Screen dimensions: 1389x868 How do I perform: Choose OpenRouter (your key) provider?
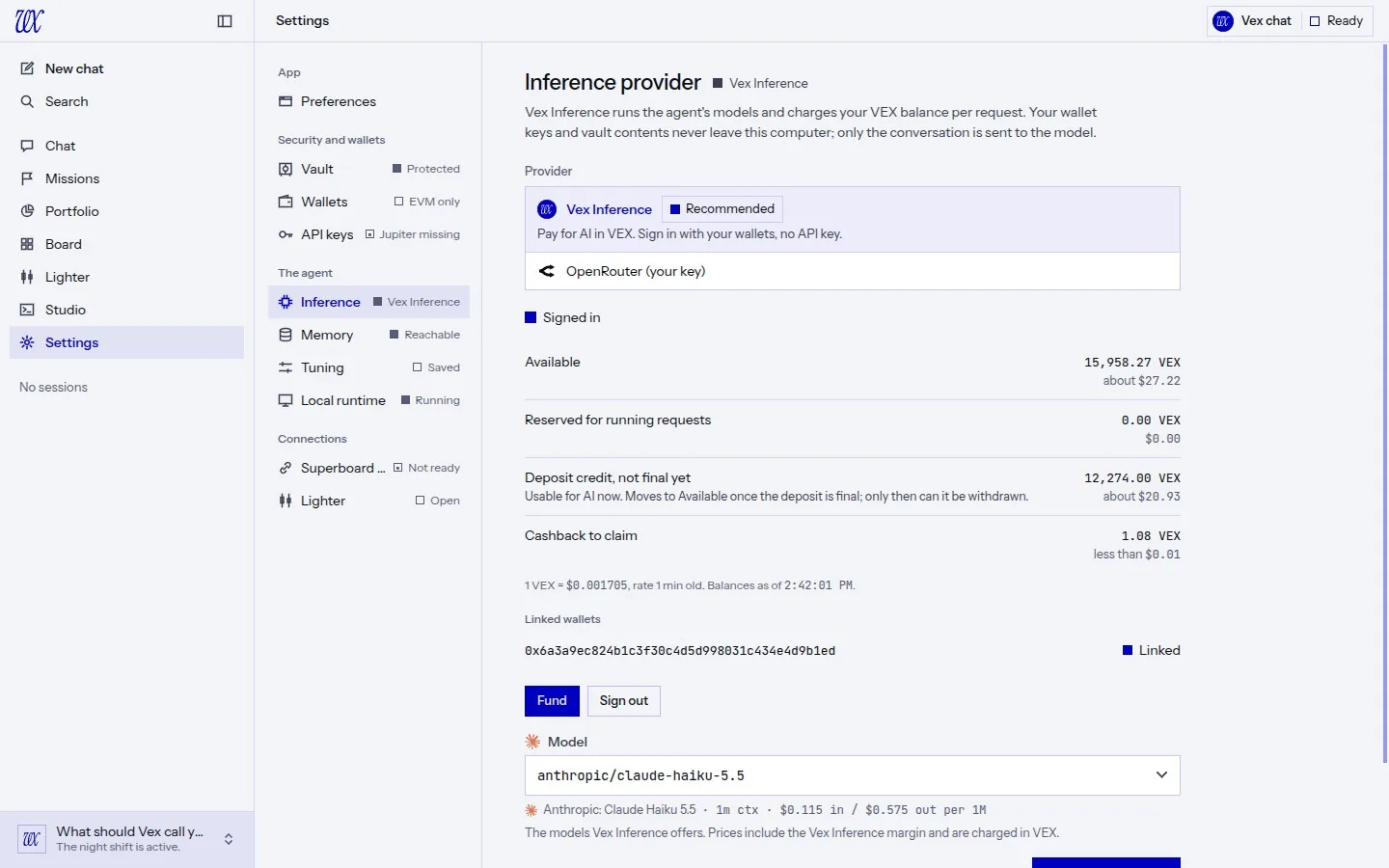pyautogui.click(x=853, y=271)
